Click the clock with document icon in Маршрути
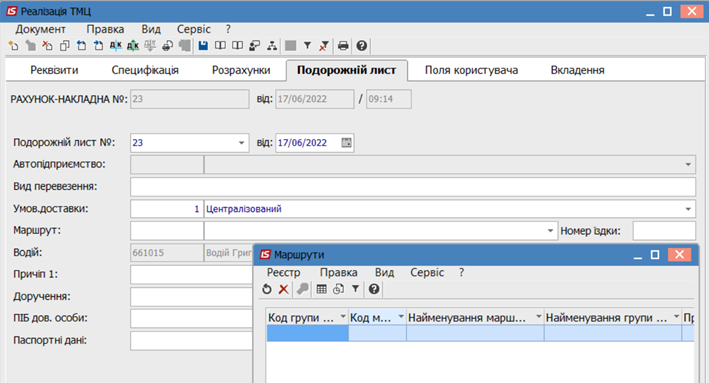 pos(338,289)
